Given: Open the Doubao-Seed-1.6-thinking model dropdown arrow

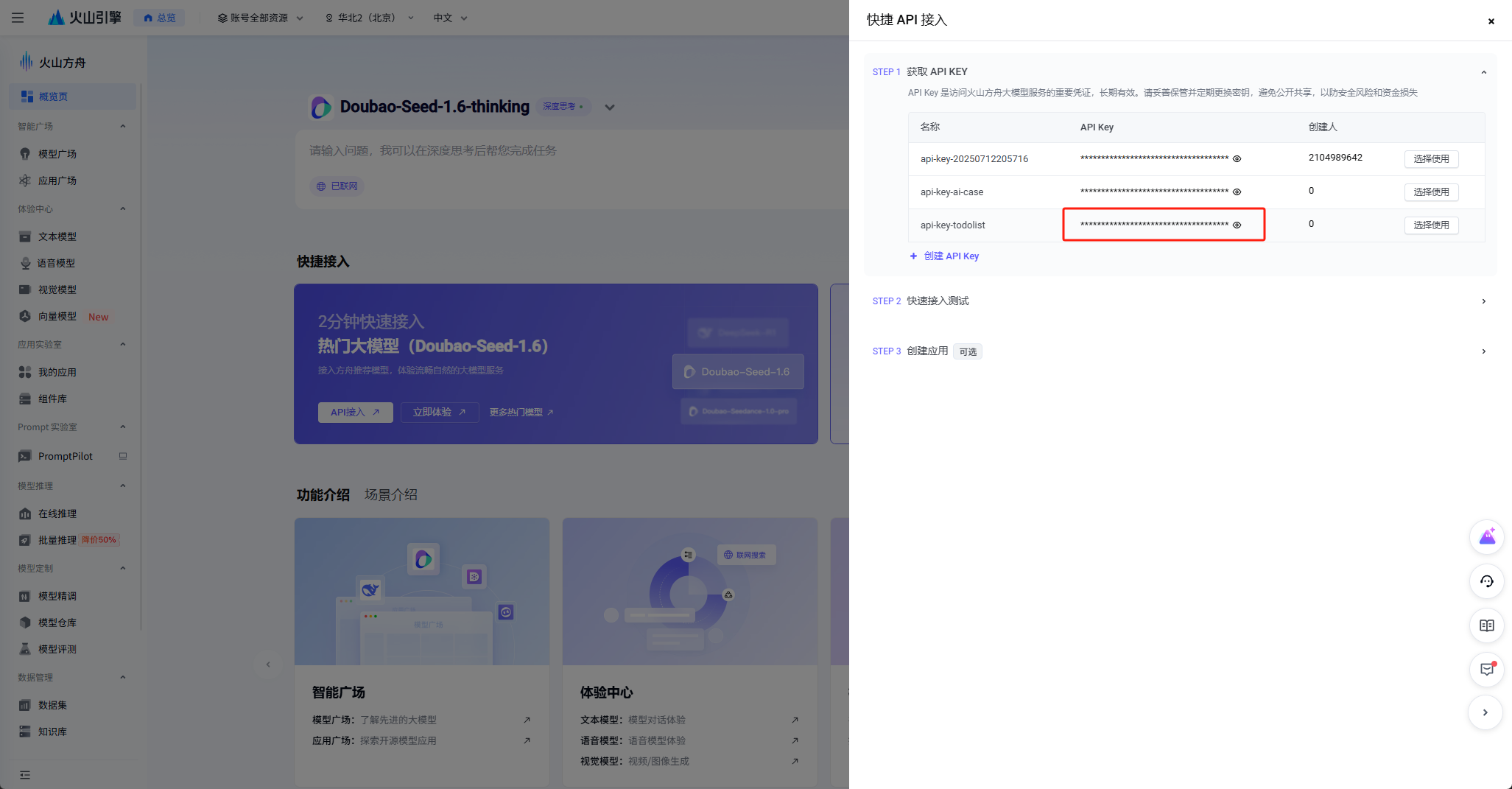Looking at the screenshot, I should pos(610,108).
